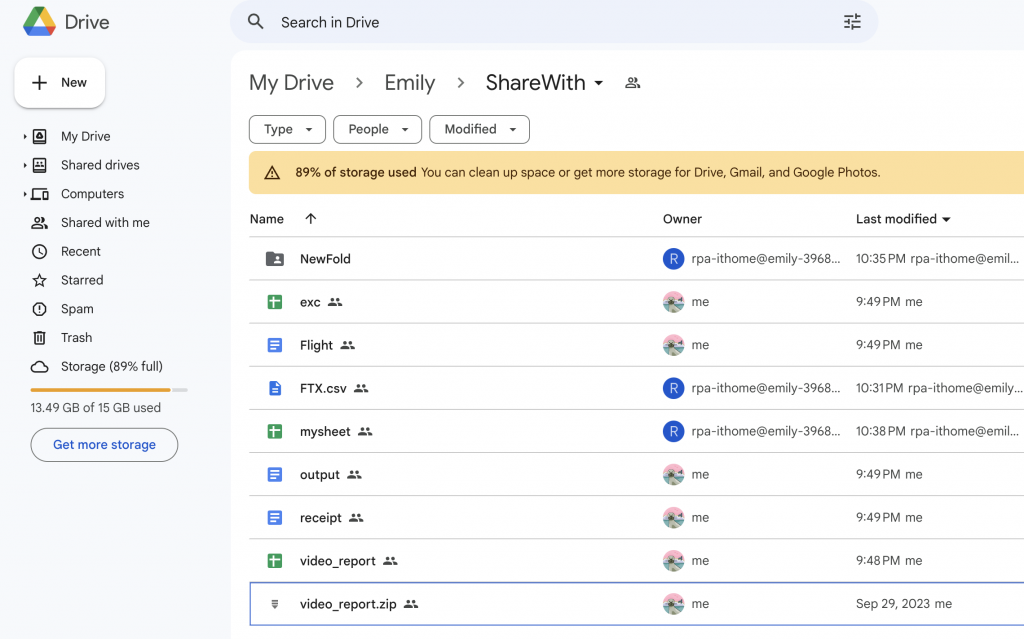Click the New button
This screenshot has width=1024, height=639.
(60, 83)
